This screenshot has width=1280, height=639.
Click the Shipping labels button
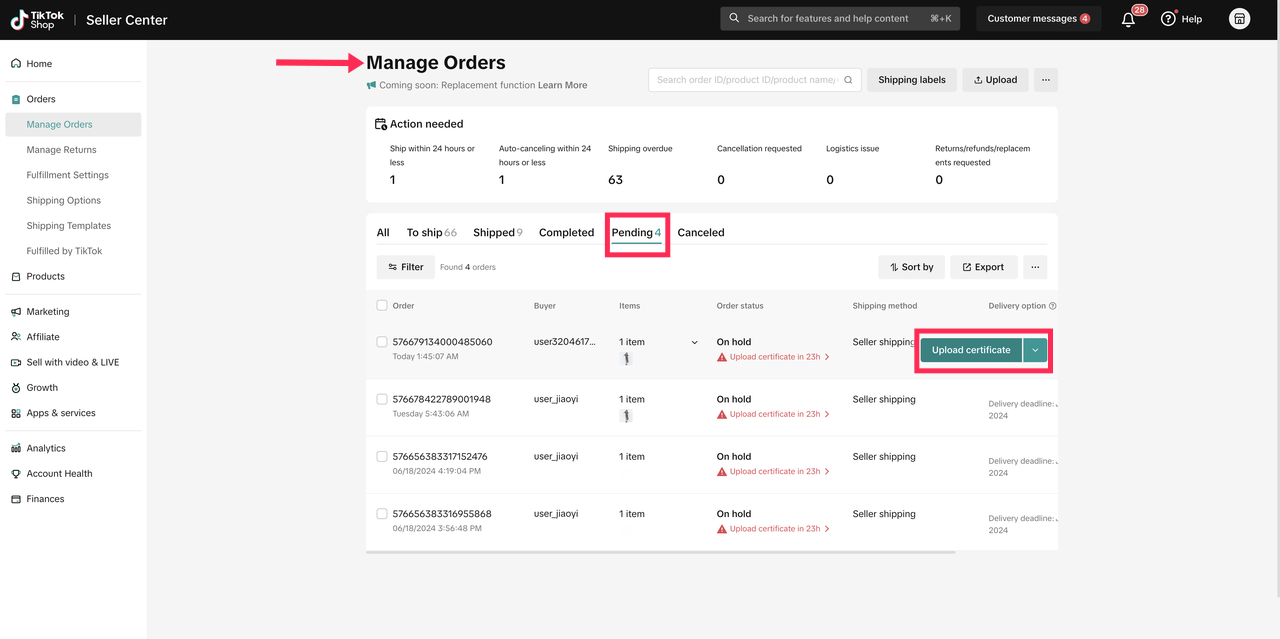point(911,80)
